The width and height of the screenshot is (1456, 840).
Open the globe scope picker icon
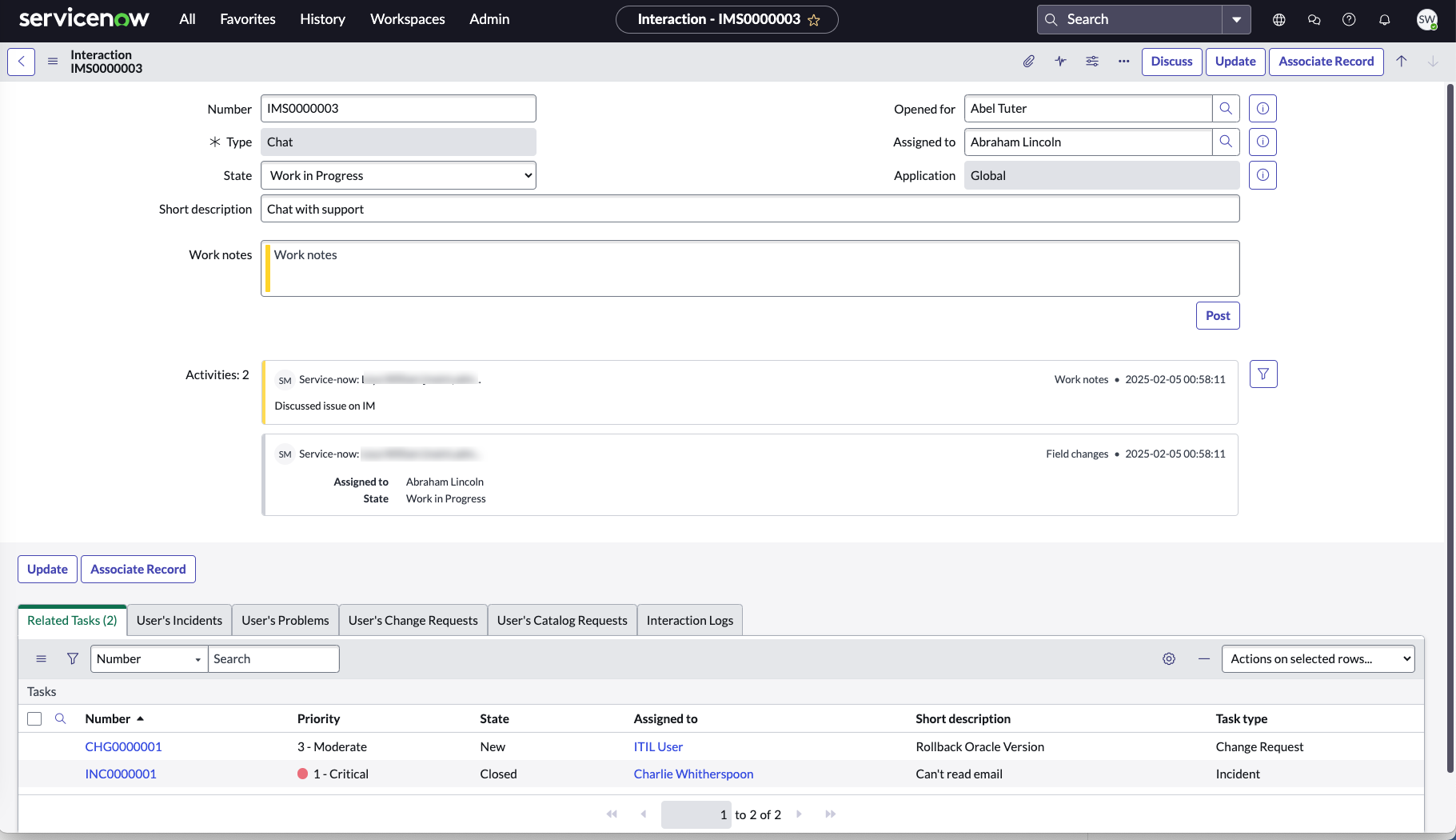tap(1279, 20)
